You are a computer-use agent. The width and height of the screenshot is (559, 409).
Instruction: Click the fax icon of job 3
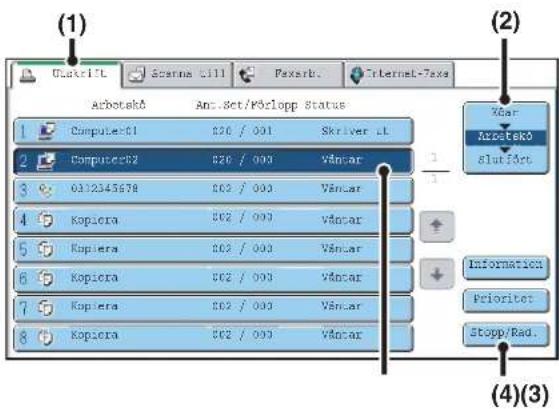pyautogui.click(x=46, y=190)
